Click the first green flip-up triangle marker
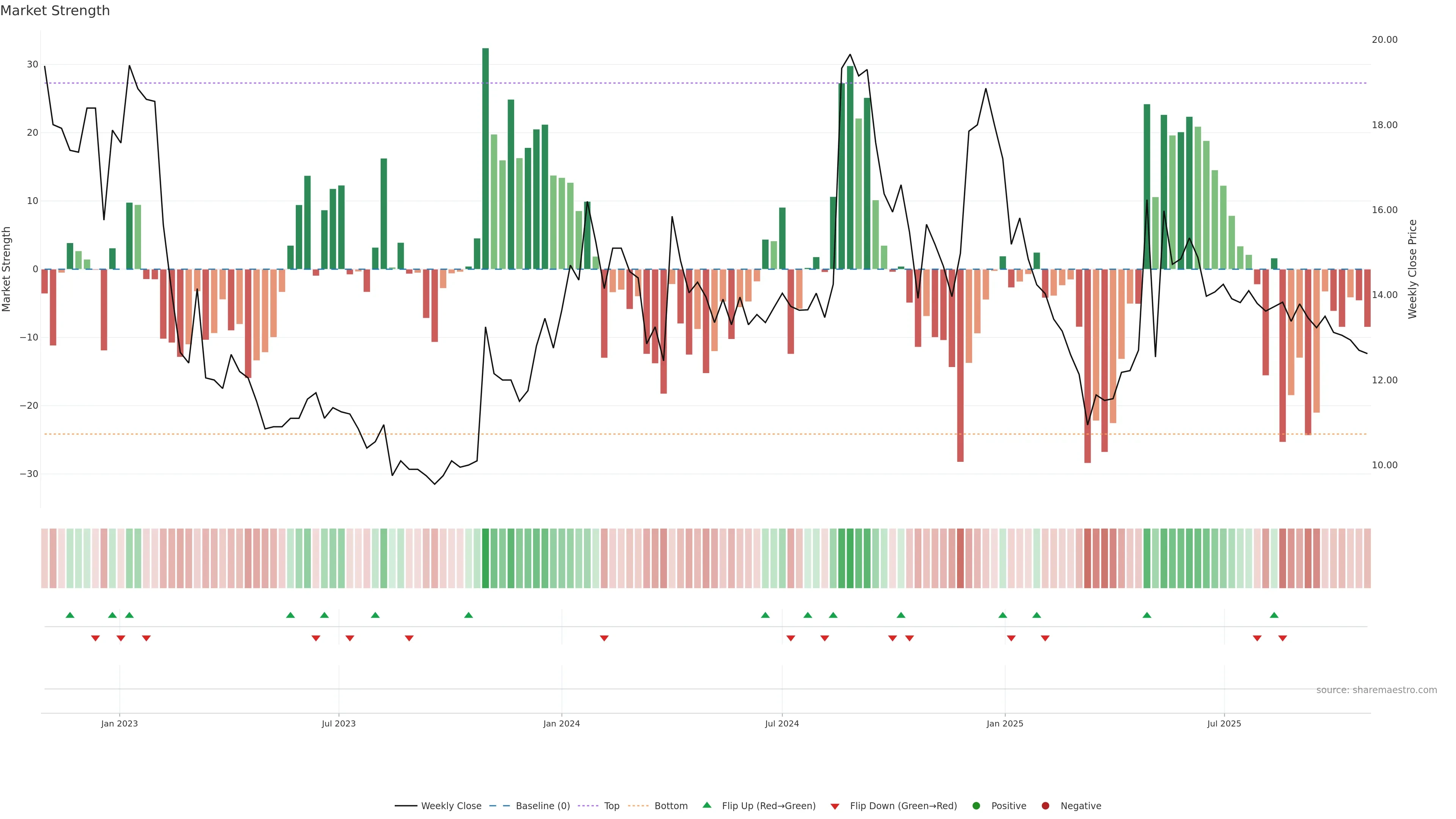 [70, 615]
